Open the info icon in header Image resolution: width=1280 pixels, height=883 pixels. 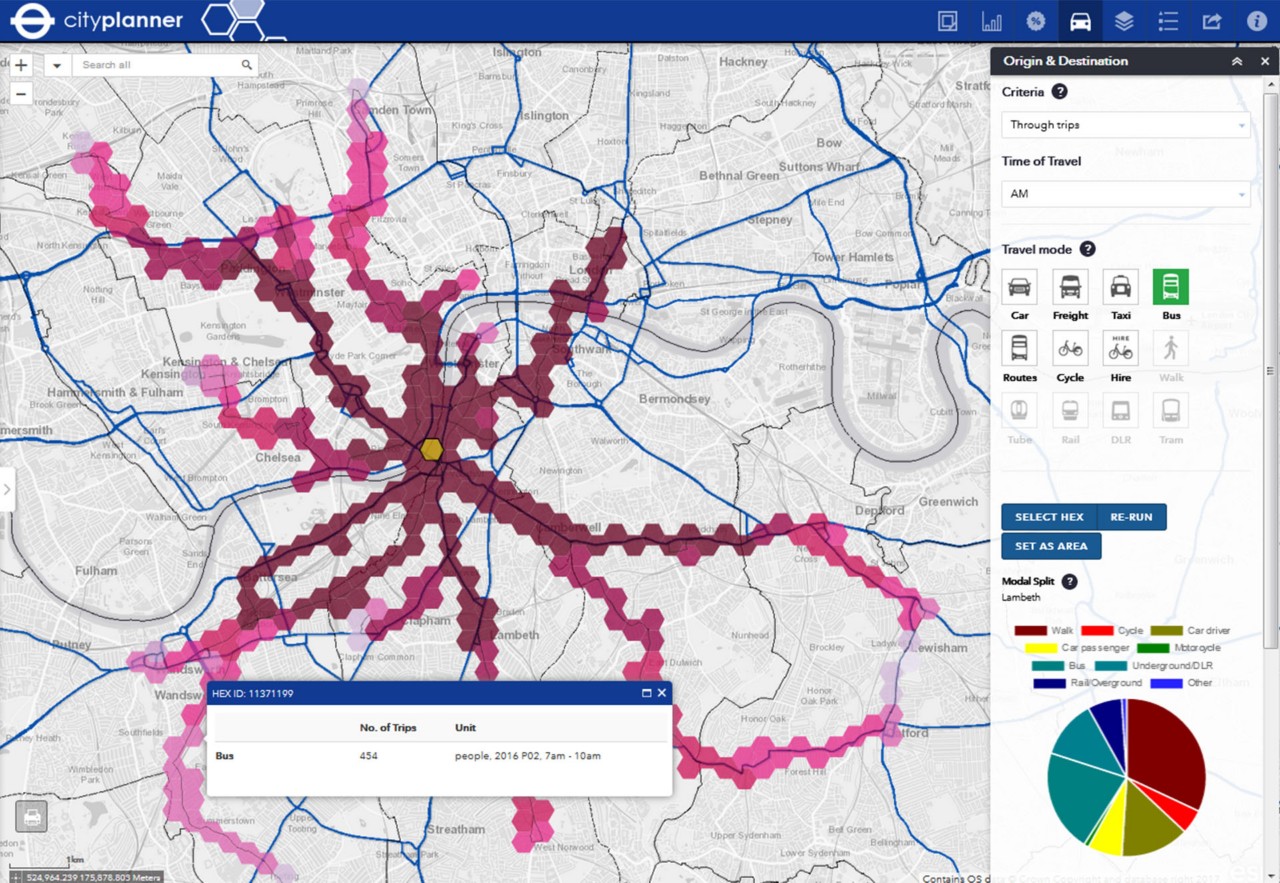[x=1256, y=21]
